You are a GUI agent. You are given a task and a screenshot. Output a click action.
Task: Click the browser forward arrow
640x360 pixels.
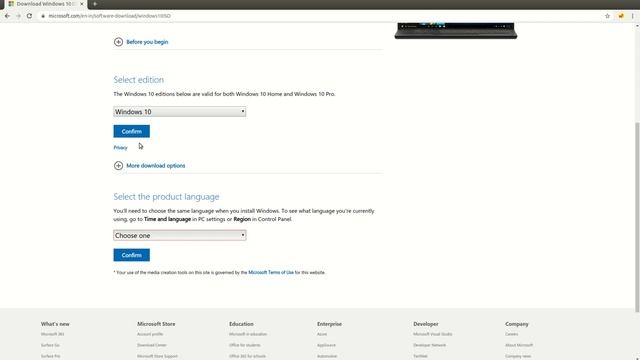[18, 16]
